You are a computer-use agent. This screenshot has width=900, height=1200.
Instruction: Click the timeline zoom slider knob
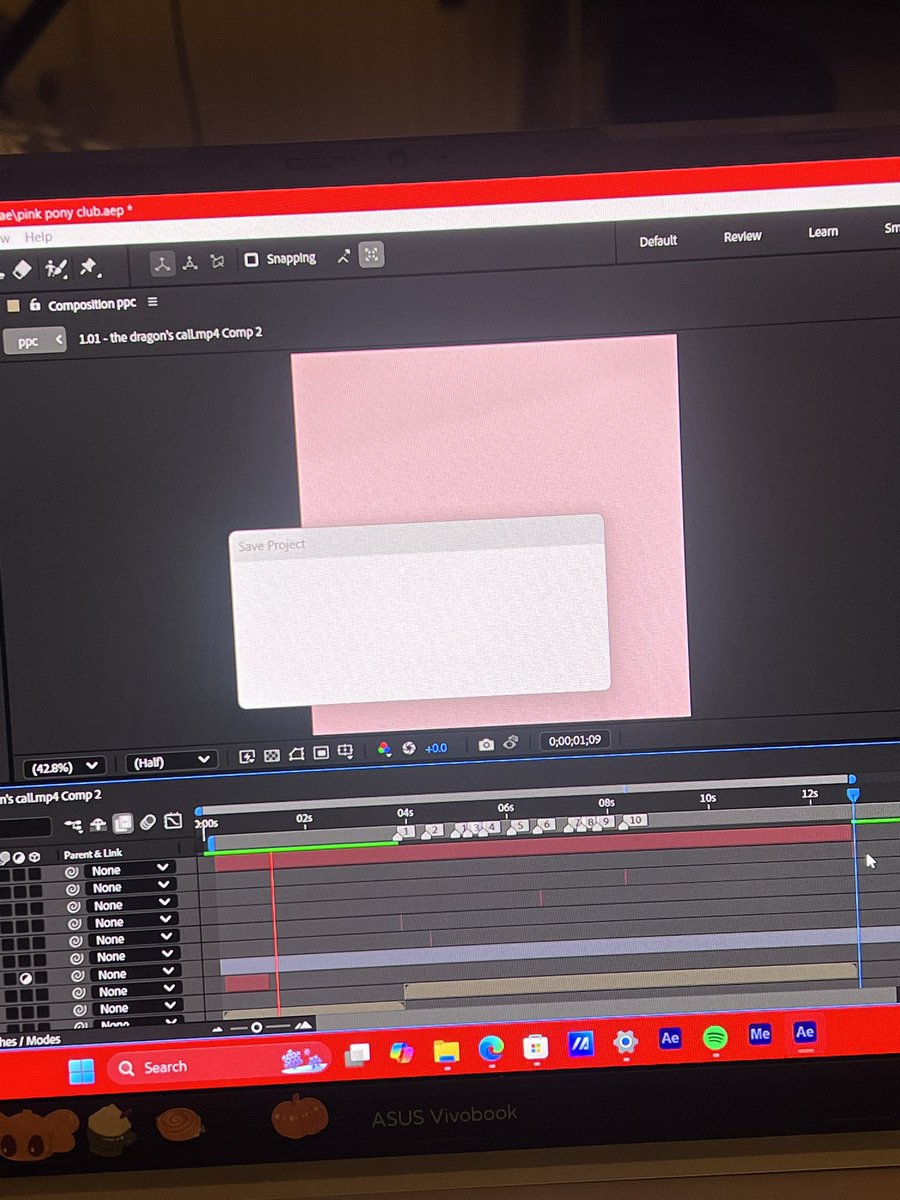click(x=256, y=1027)
